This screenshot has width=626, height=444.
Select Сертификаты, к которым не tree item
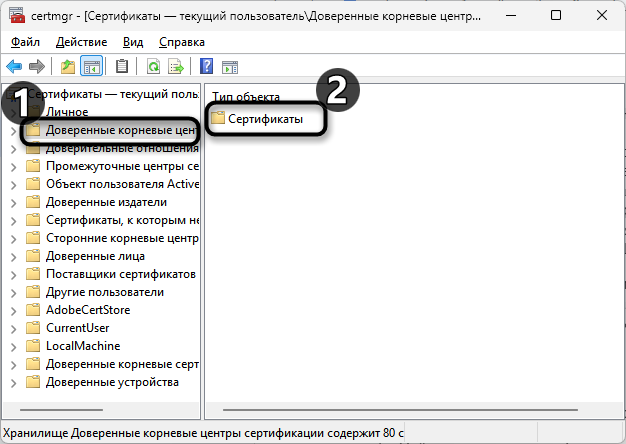[122, 220]
